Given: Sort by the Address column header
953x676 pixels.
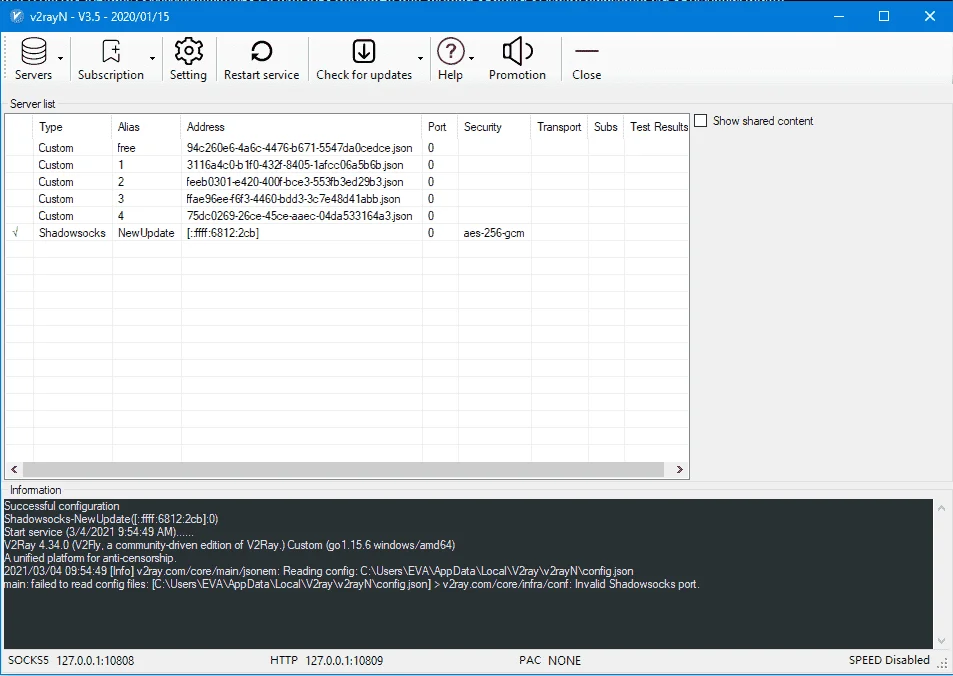Looking at the screenshot, I should [x=301, y=126].
